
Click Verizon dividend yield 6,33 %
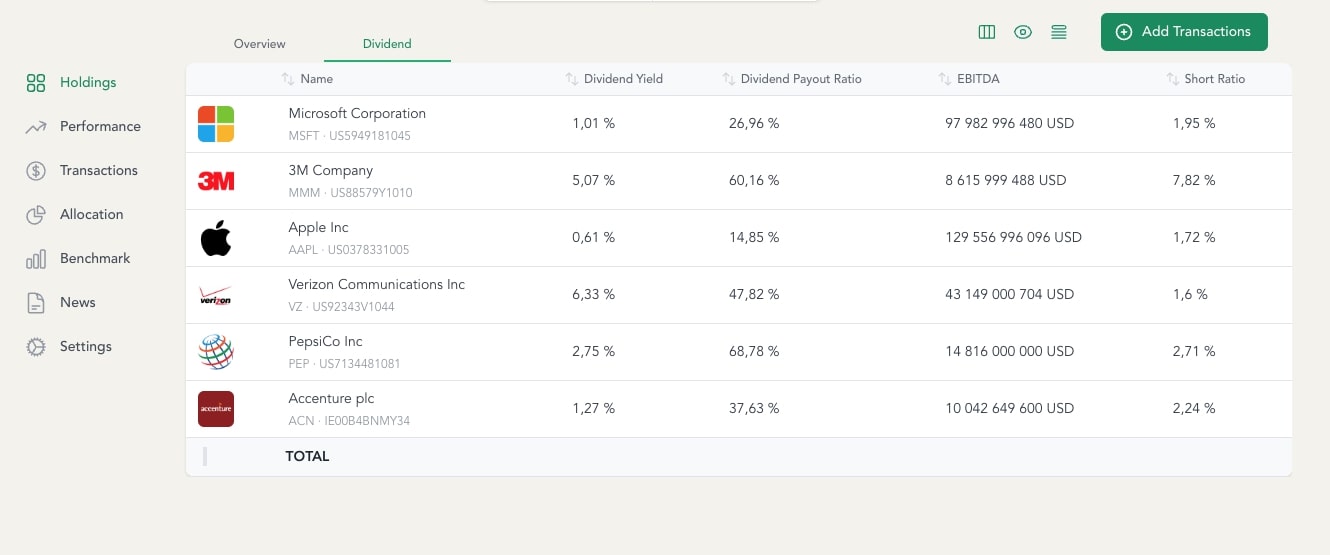[x=594, y=295]
